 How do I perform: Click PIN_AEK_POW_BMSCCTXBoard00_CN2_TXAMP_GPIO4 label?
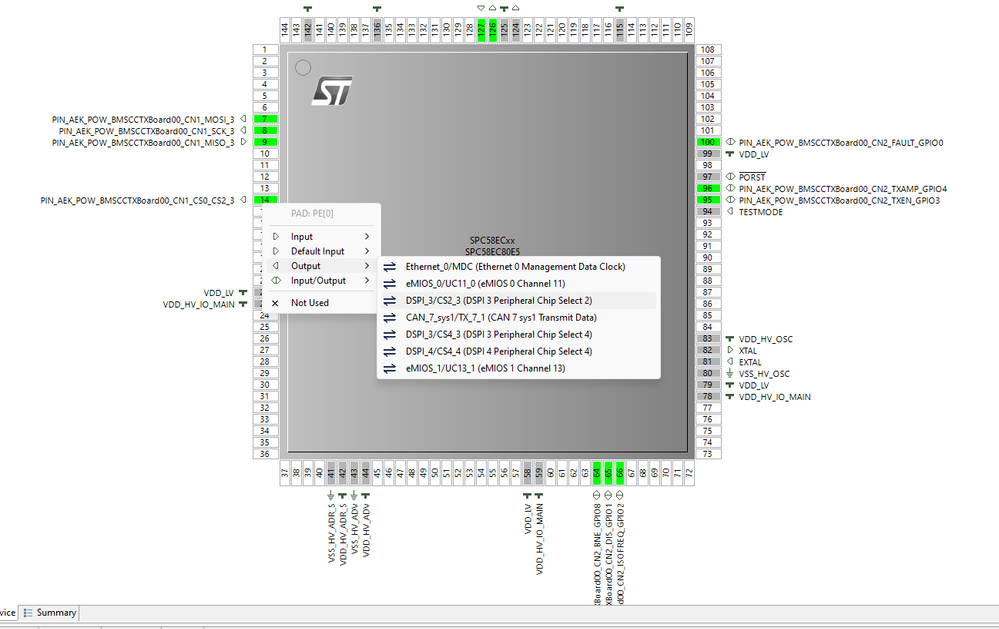(843, 189)
